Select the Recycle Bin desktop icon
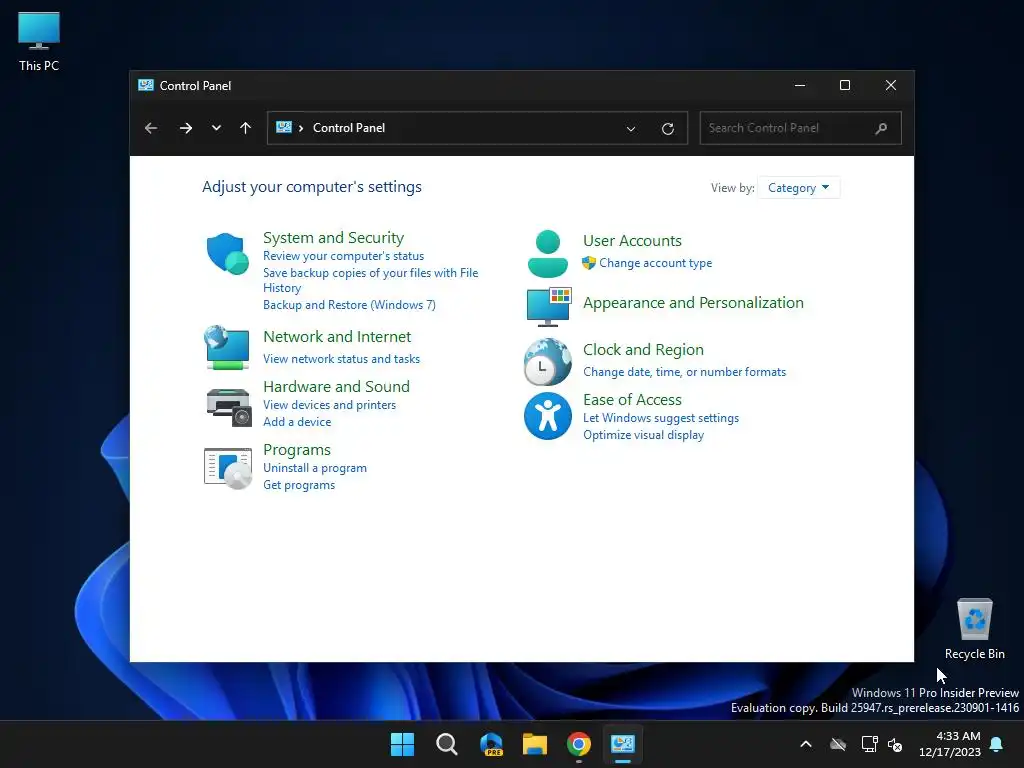 click(x=974, y=628)
